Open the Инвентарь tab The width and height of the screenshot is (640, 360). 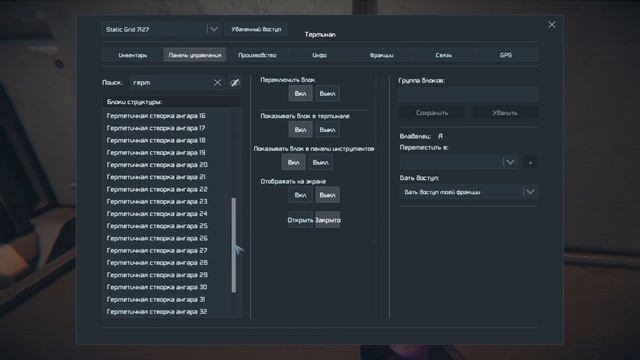pyautogui.click(x=133, y=55)
